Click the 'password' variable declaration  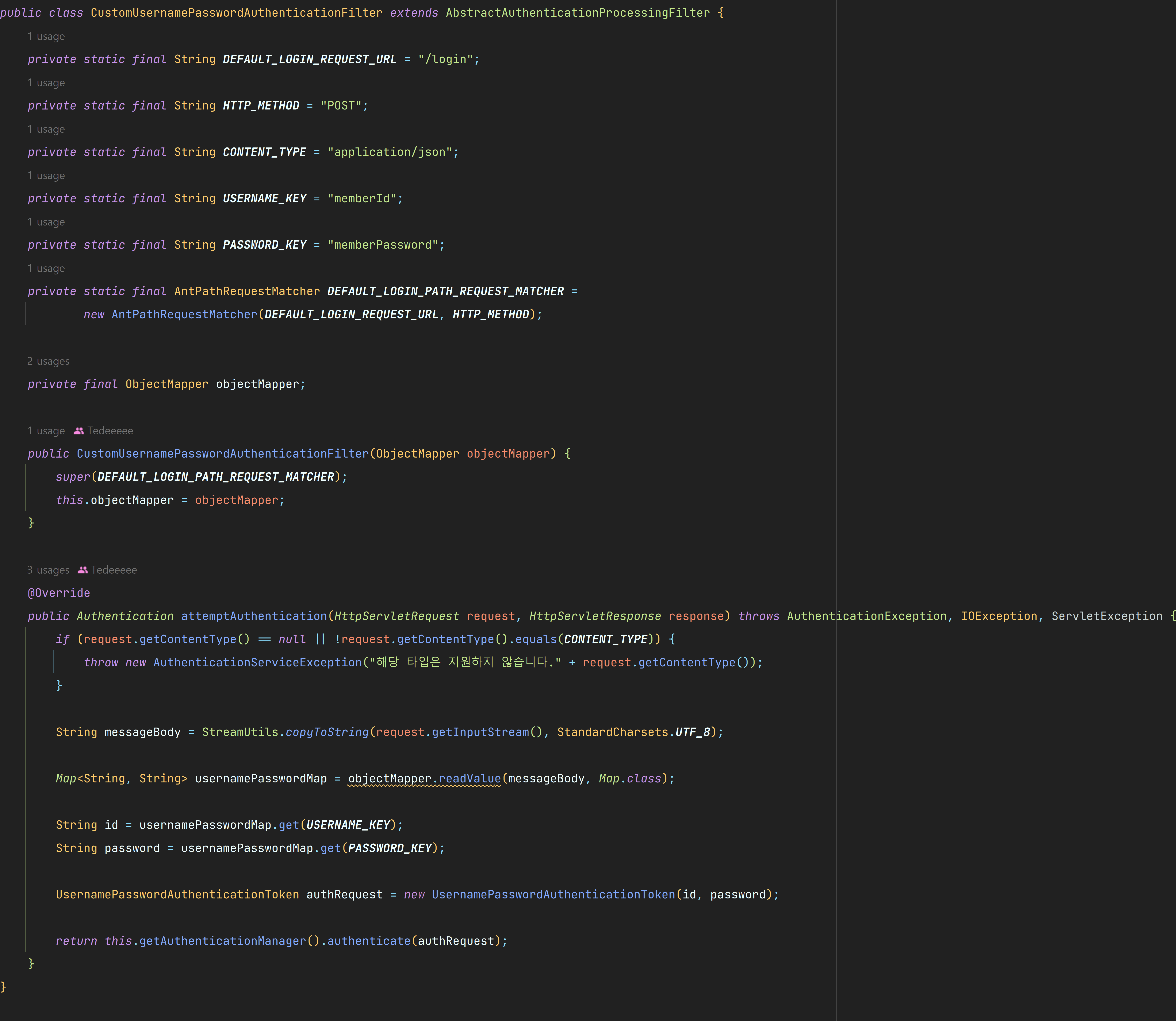point(132,848)
